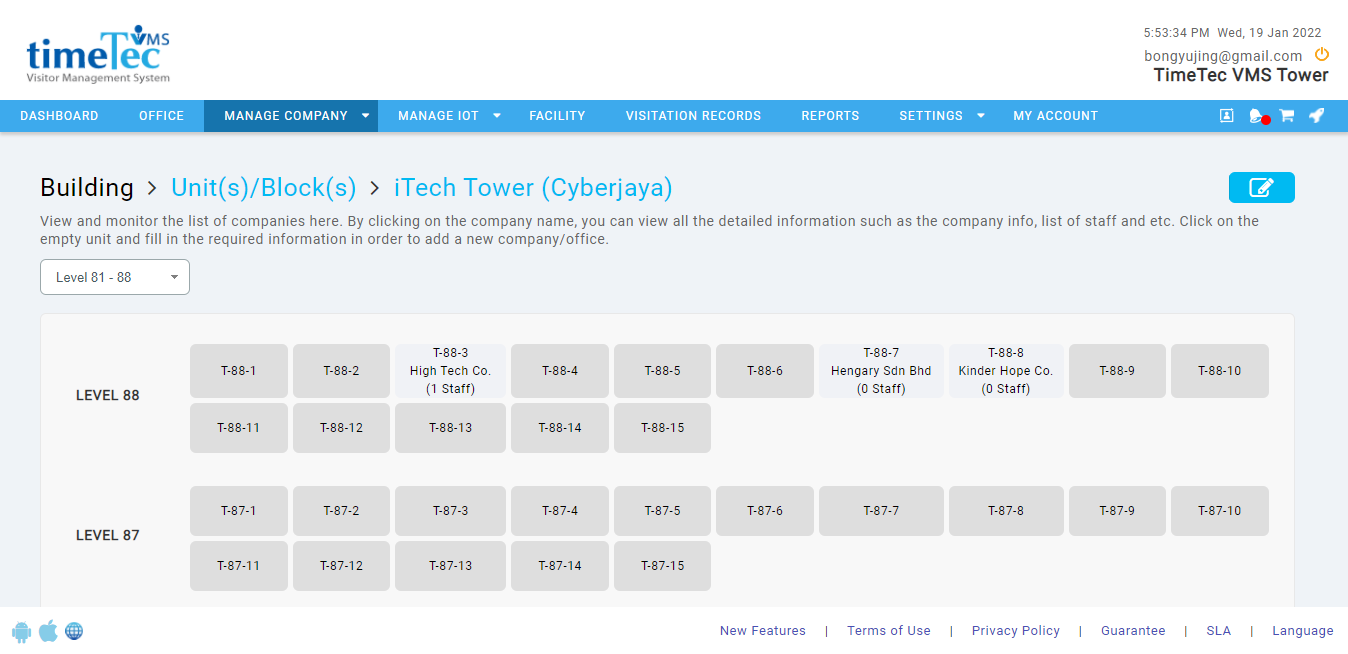The height and width of the screenshot is (654, 1348).
Task: Open the shopping cart icon
Action: [x=1287, y=116]
